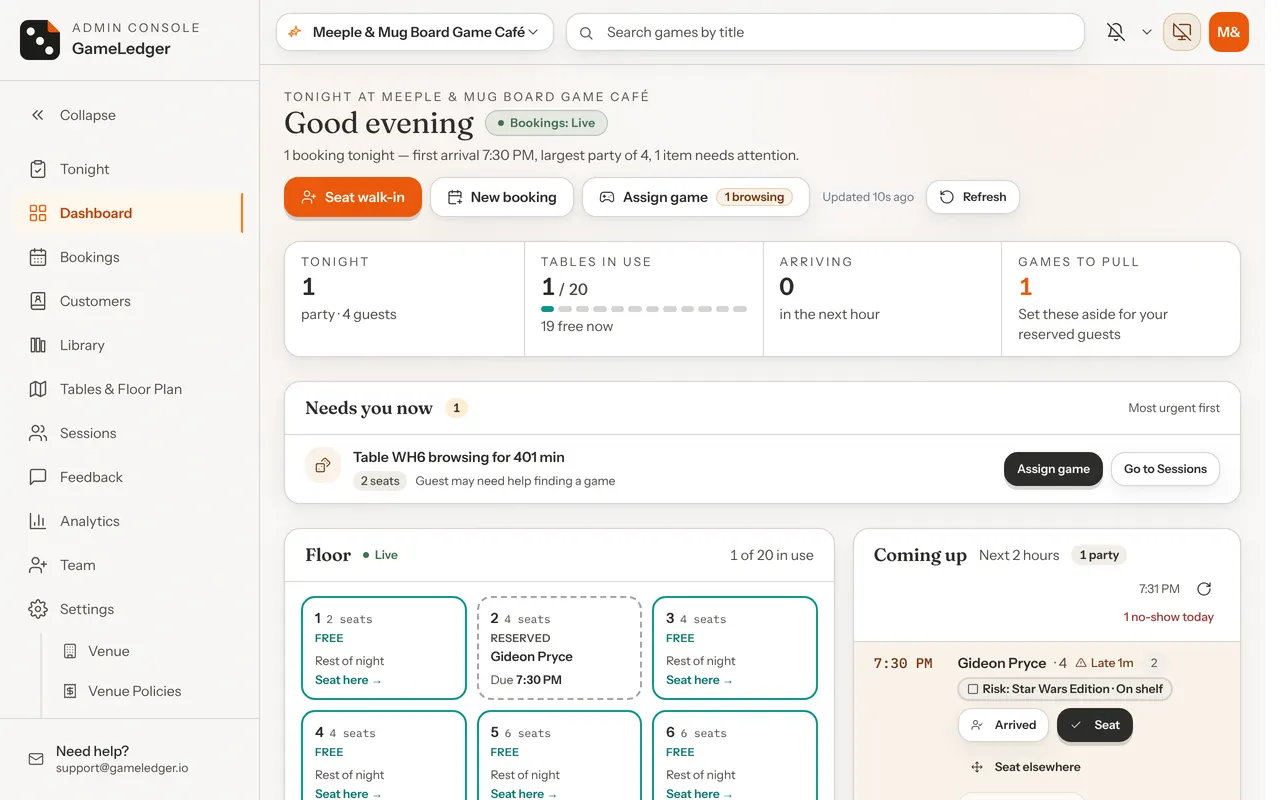Click the Seat walk-in button
The height and width of the screenshot is (800, 1280).
(x=353, y=197)
